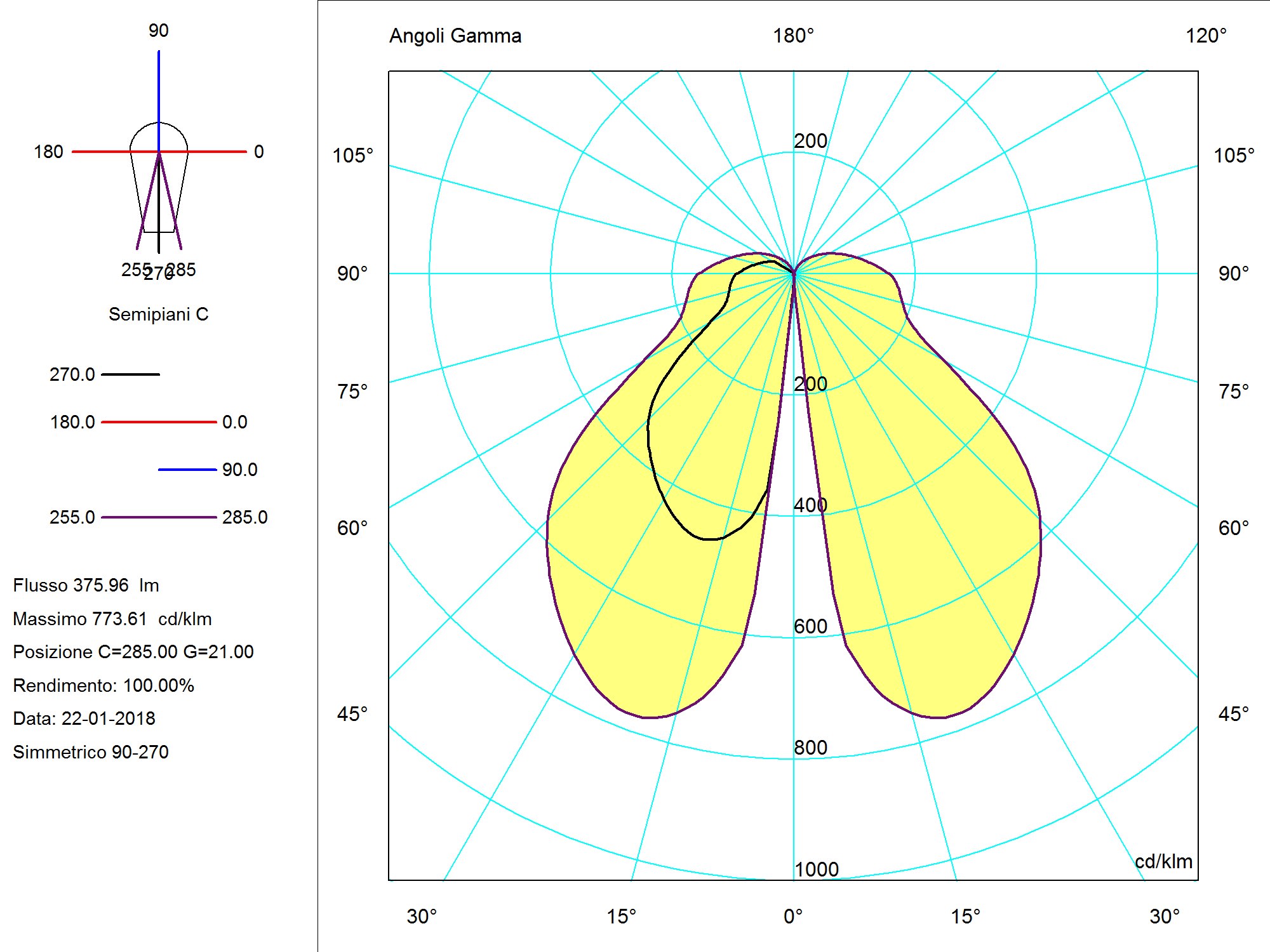1270x952 pixels.
Task: Click the 180° label above the chart
Action: click(x=793, y=36)
